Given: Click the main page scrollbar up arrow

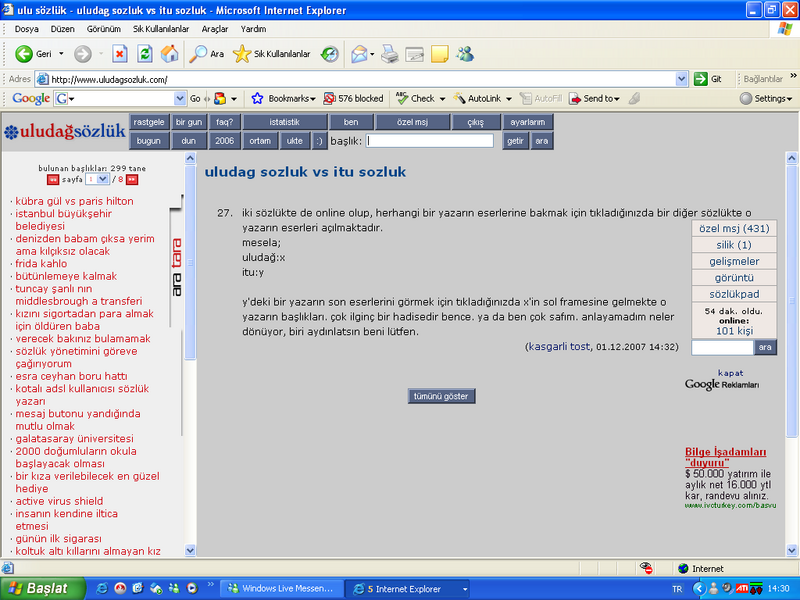Looking at the screenshot, I should coord(792,158).
